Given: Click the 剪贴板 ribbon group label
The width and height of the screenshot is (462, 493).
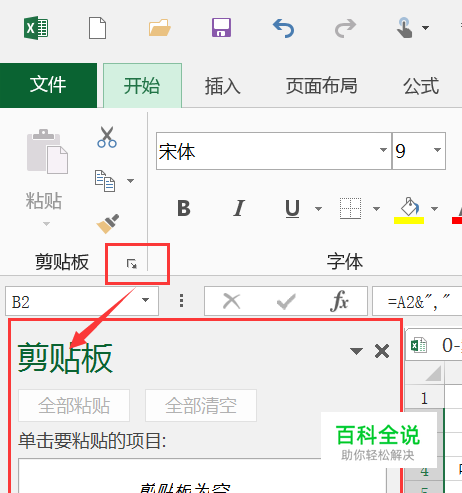Looking at the screenshot, I should pyautogui.click(x=62, y=262).
